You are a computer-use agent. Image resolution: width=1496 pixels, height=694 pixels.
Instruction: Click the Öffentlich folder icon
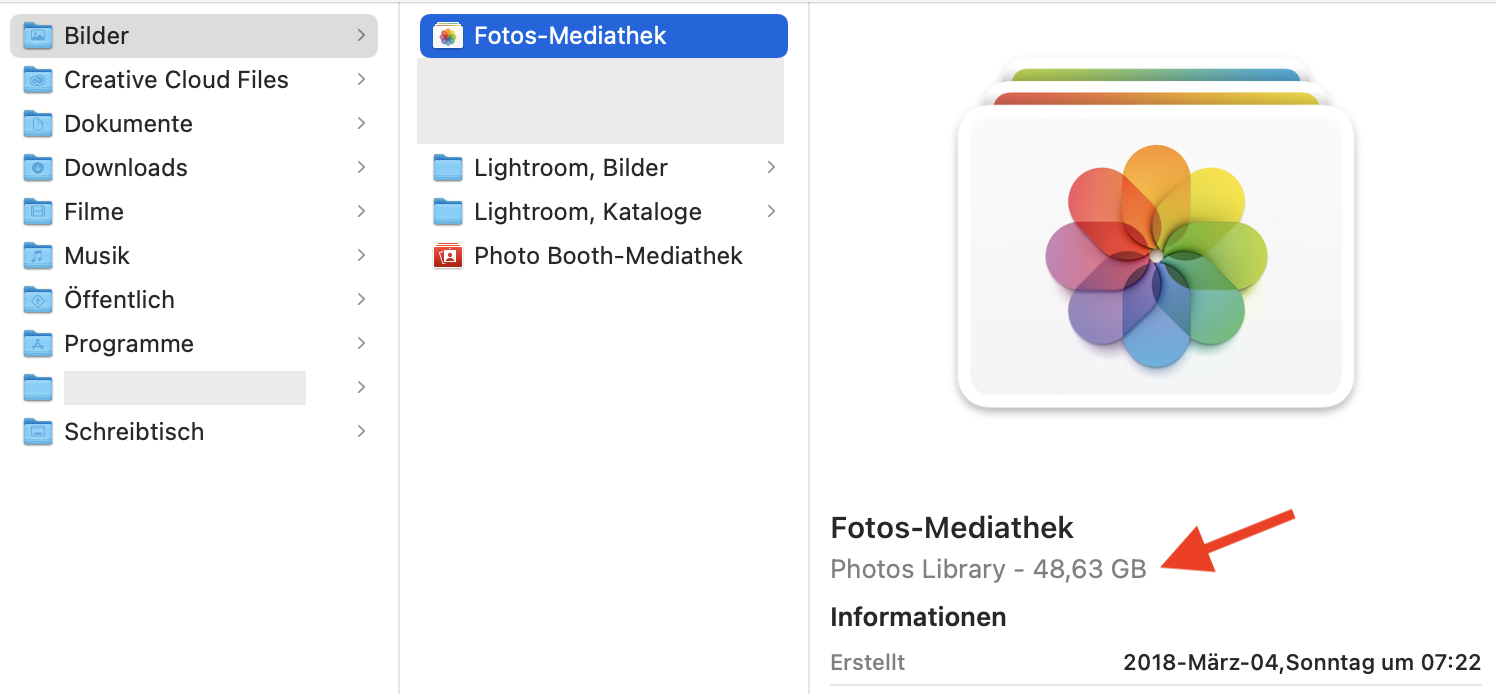click(x=38, y=300)
